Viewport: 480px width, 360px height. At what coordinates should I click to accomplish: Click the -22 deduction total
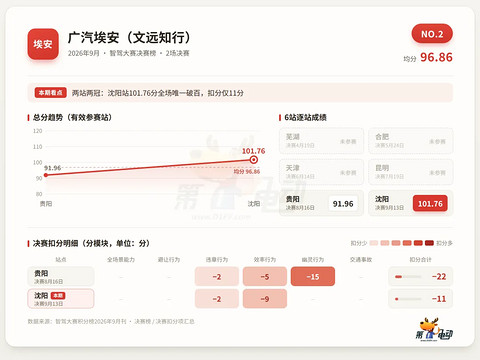pyautogui.click(x=439, y=276)
